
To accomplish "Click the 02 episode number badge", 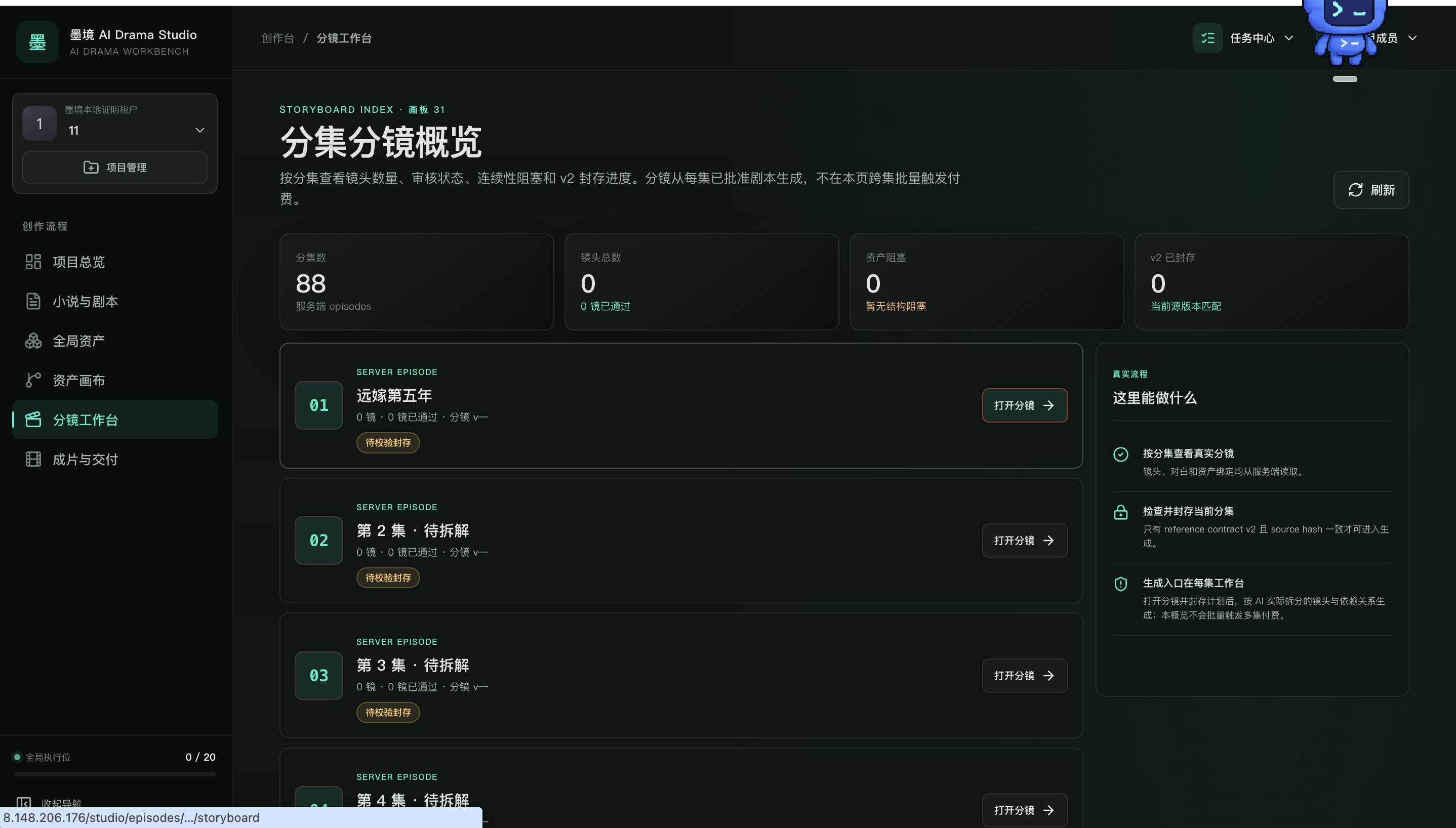I will tap(319, 540).
